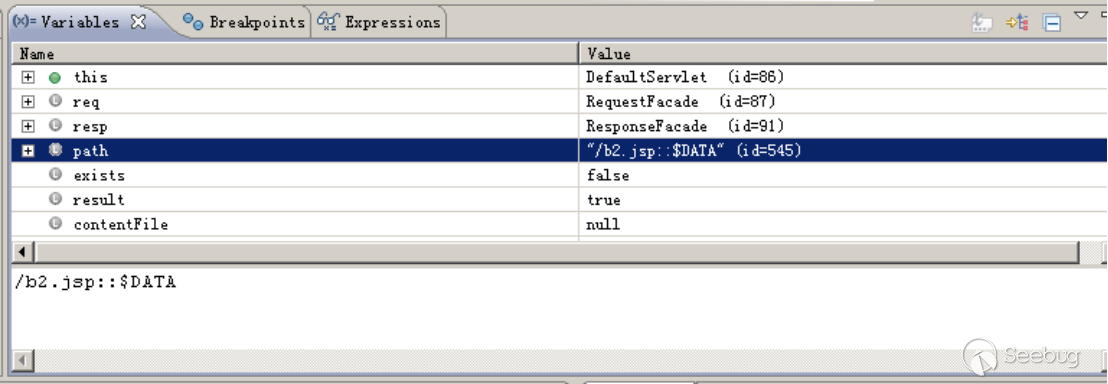Click the Value column header
The width and height of the screenshot is (1108, 384).
pyautogui.click(x=843, y=54)
